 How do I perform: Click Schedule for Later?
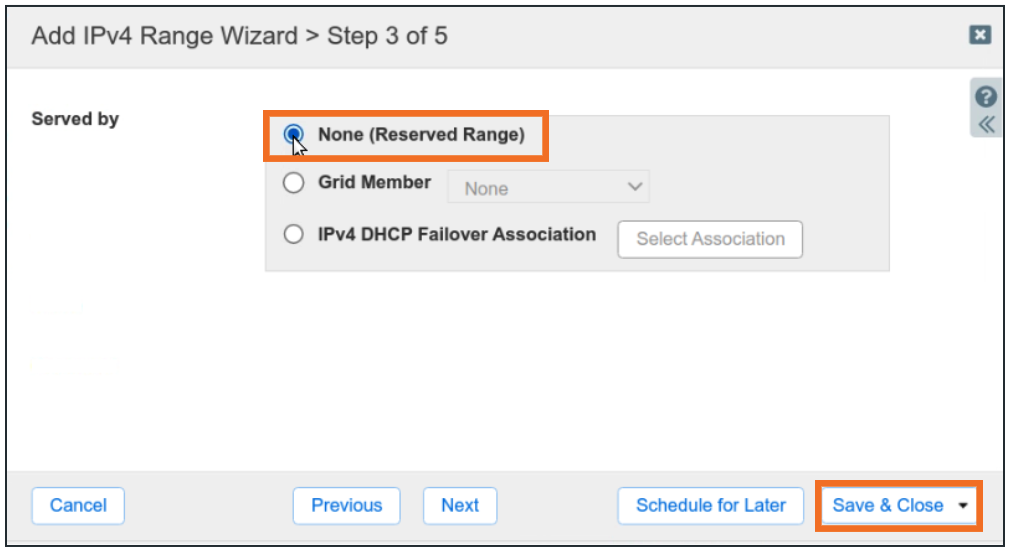click(x=711, y=506)
